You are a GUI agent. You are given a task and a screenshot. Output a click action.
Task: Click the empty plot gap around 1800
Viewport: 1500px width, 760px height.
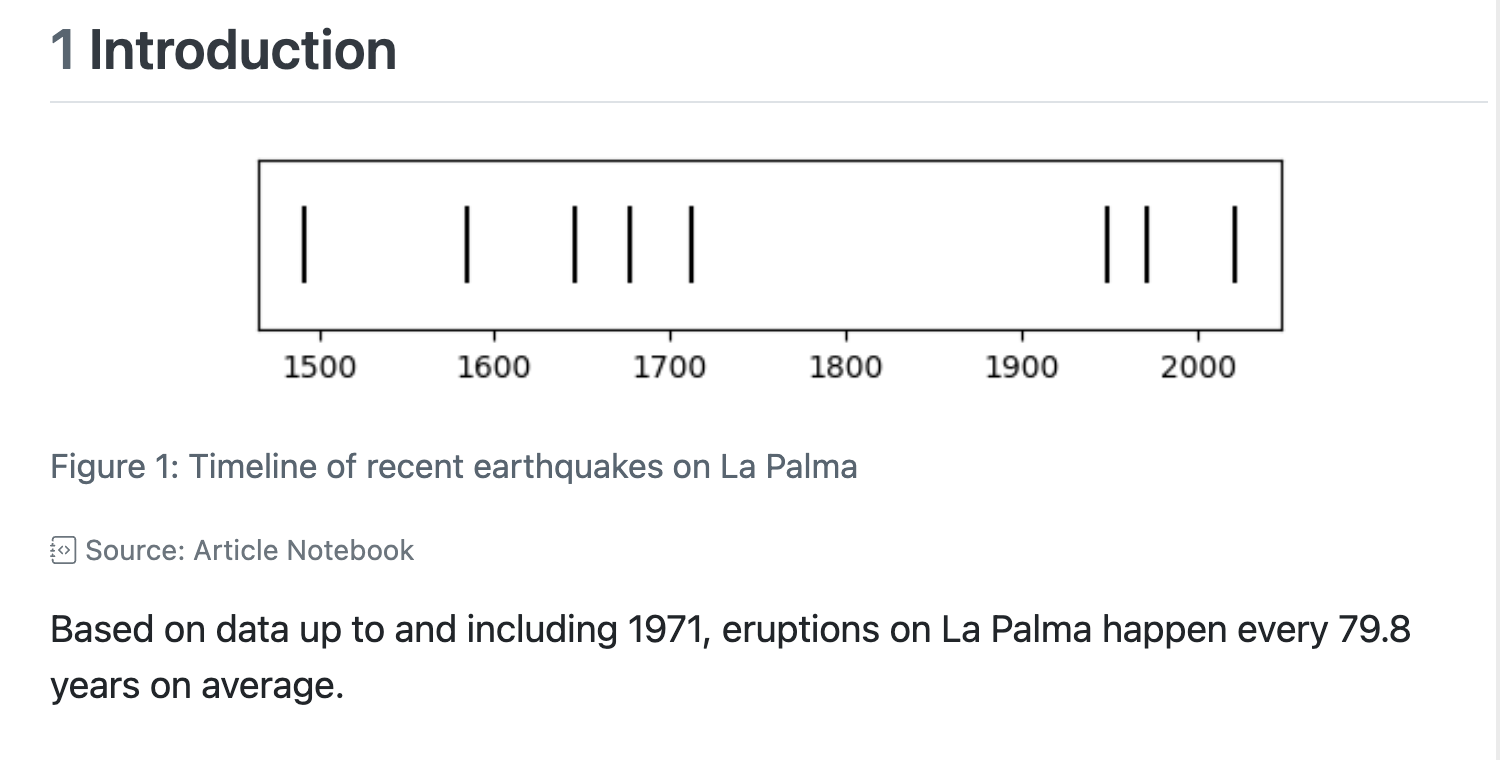coord(880,244)
